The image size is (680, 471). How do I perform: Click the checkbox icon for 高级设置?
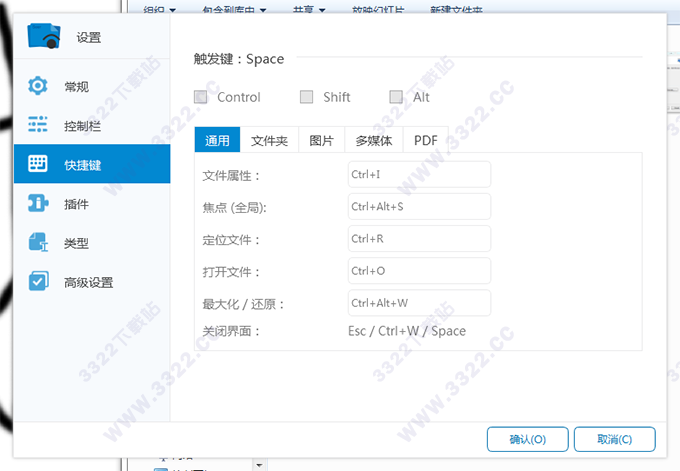(38, 281)
